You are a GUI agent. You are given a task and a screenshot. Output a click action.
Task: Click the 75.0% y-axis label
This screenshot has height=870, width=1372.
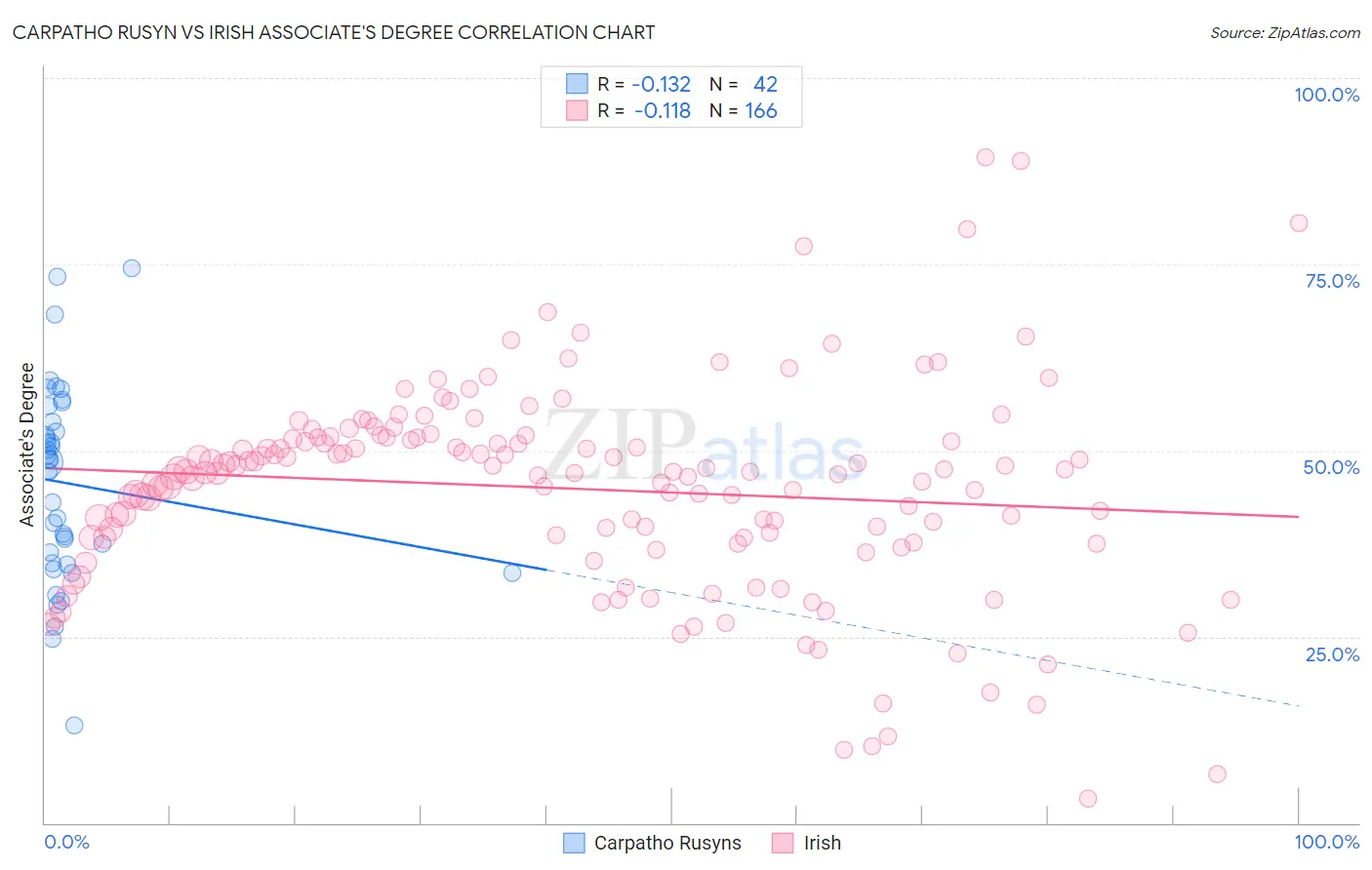[1332, 281]
